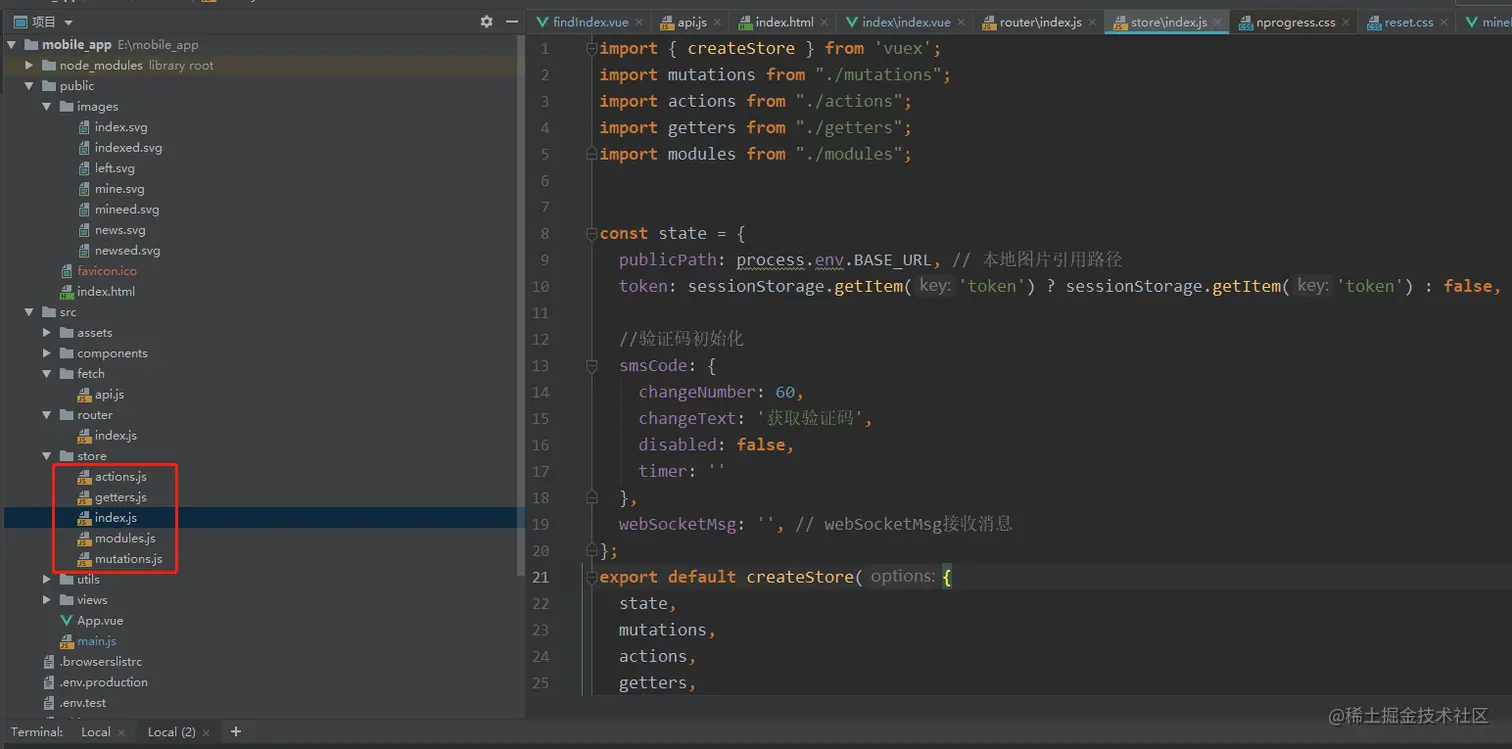Open the project view dropdown arrow

coord(68,22)
